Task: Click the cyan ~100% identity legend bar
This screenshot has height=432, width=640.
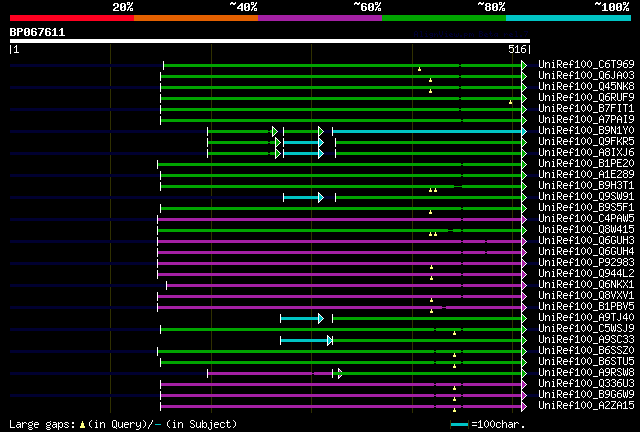Action: [569, 18]
